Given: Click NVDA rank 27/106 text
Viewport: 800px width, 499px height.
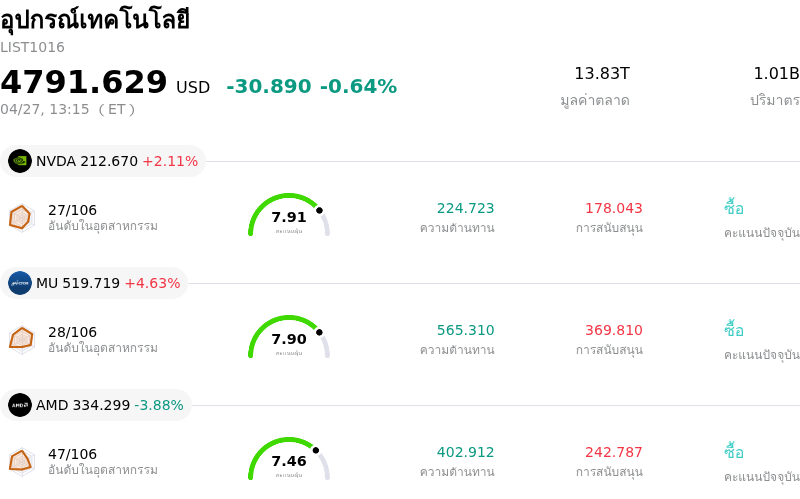Looking at the screenshot, I should (72, 210).
